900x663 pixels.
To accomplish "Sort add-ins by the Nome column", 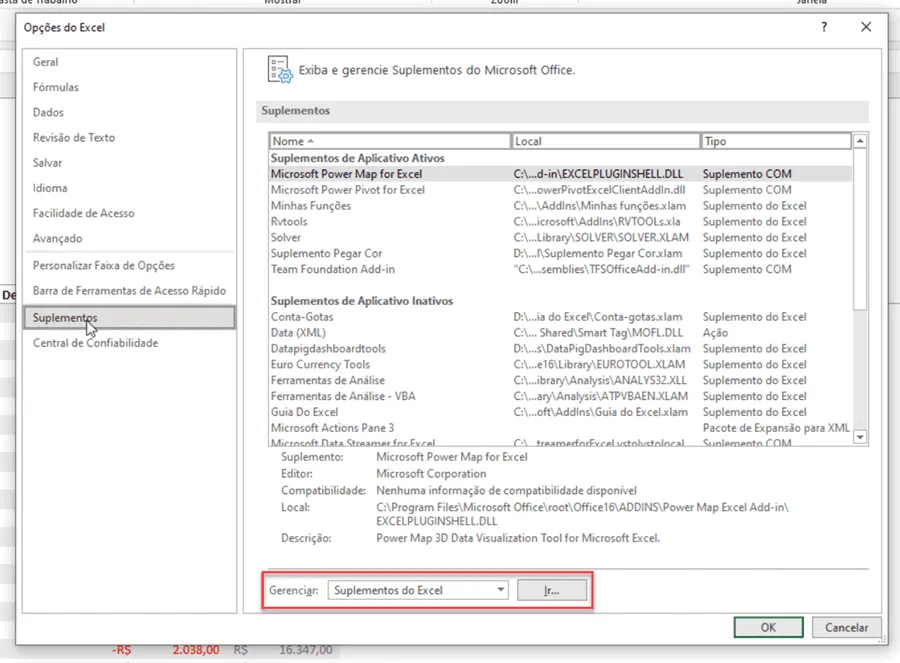I will pos(390,141).
